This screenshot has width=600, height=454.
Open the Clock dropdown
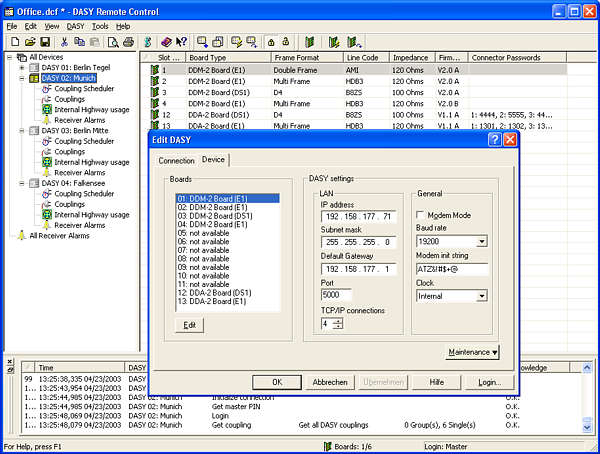[481, 296]
